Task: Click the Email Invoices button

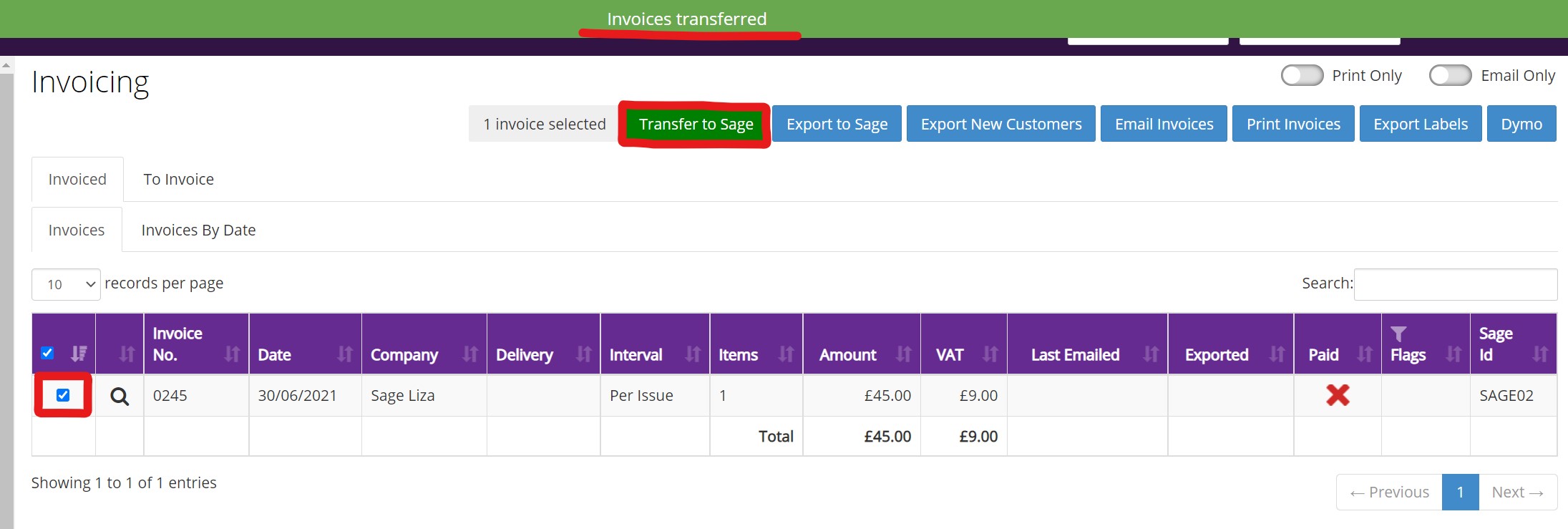Action: [1164, 124]
